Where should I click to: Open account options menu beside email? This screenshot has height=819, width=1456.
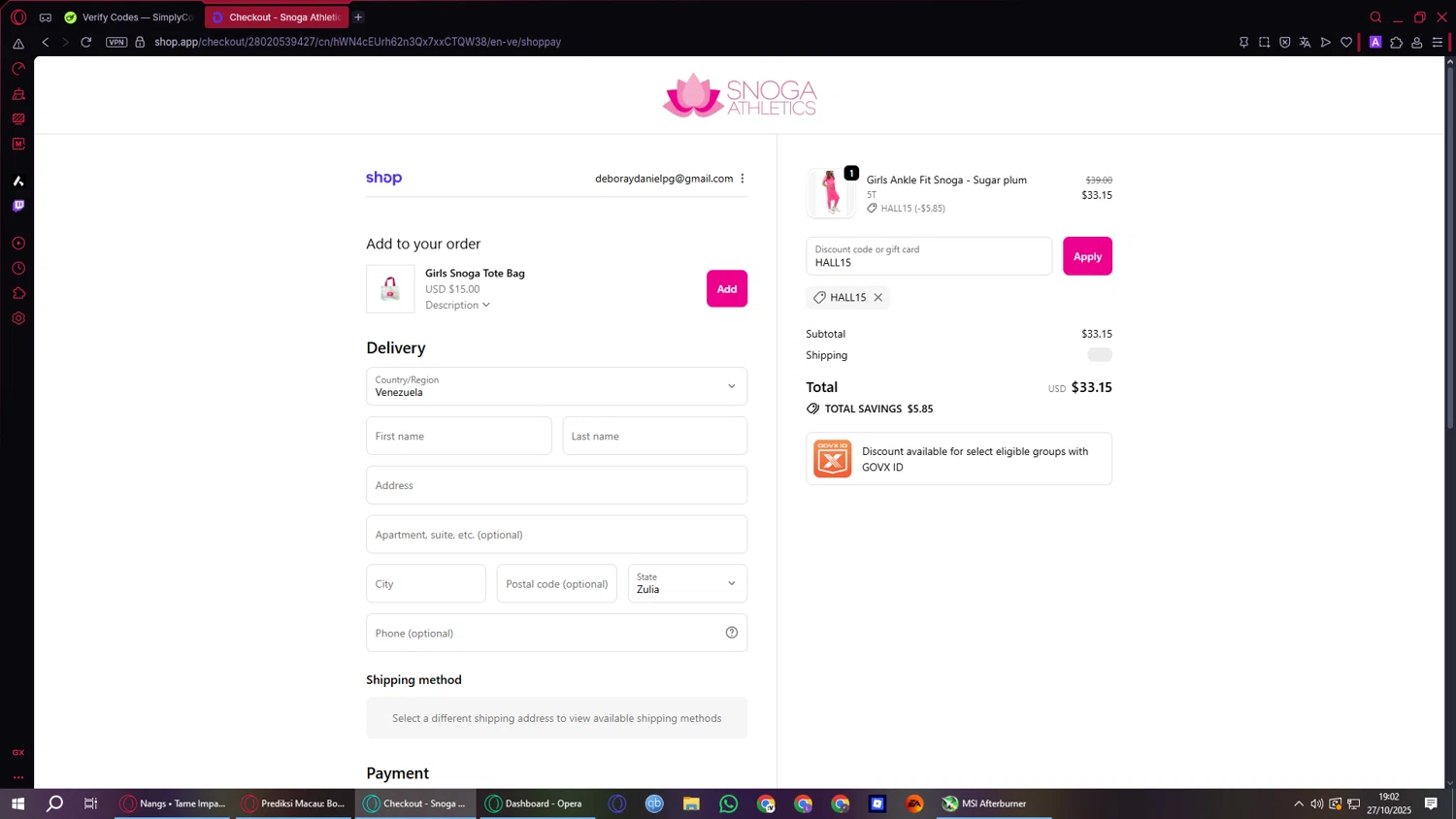tap(743, 179)
